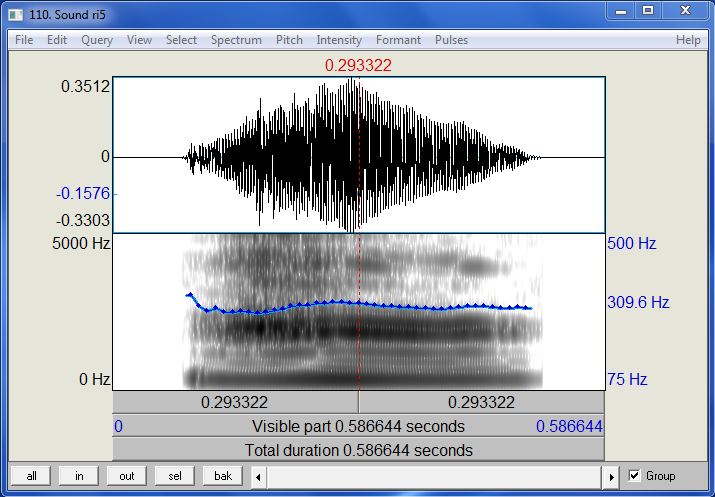Screen dimensions: 715x497
Task: Click the '110. Sound ri5' window title
Action: [67, 15]
